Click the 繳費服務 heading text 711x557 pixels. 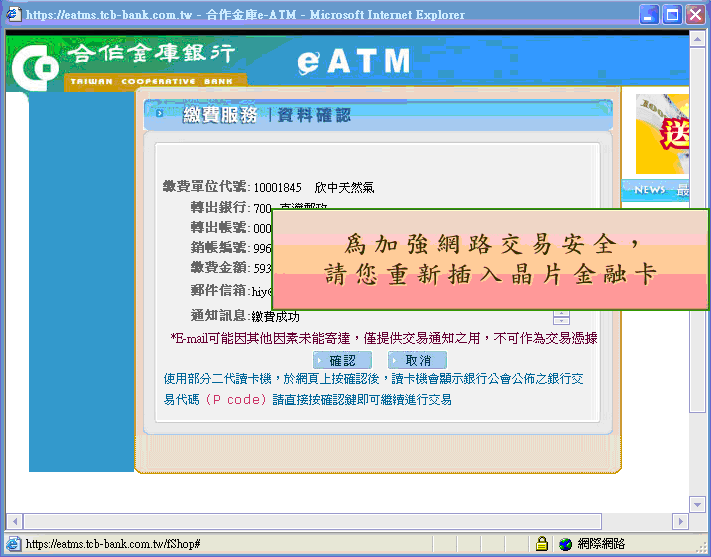pyautogui.click(x=220, y=115)
